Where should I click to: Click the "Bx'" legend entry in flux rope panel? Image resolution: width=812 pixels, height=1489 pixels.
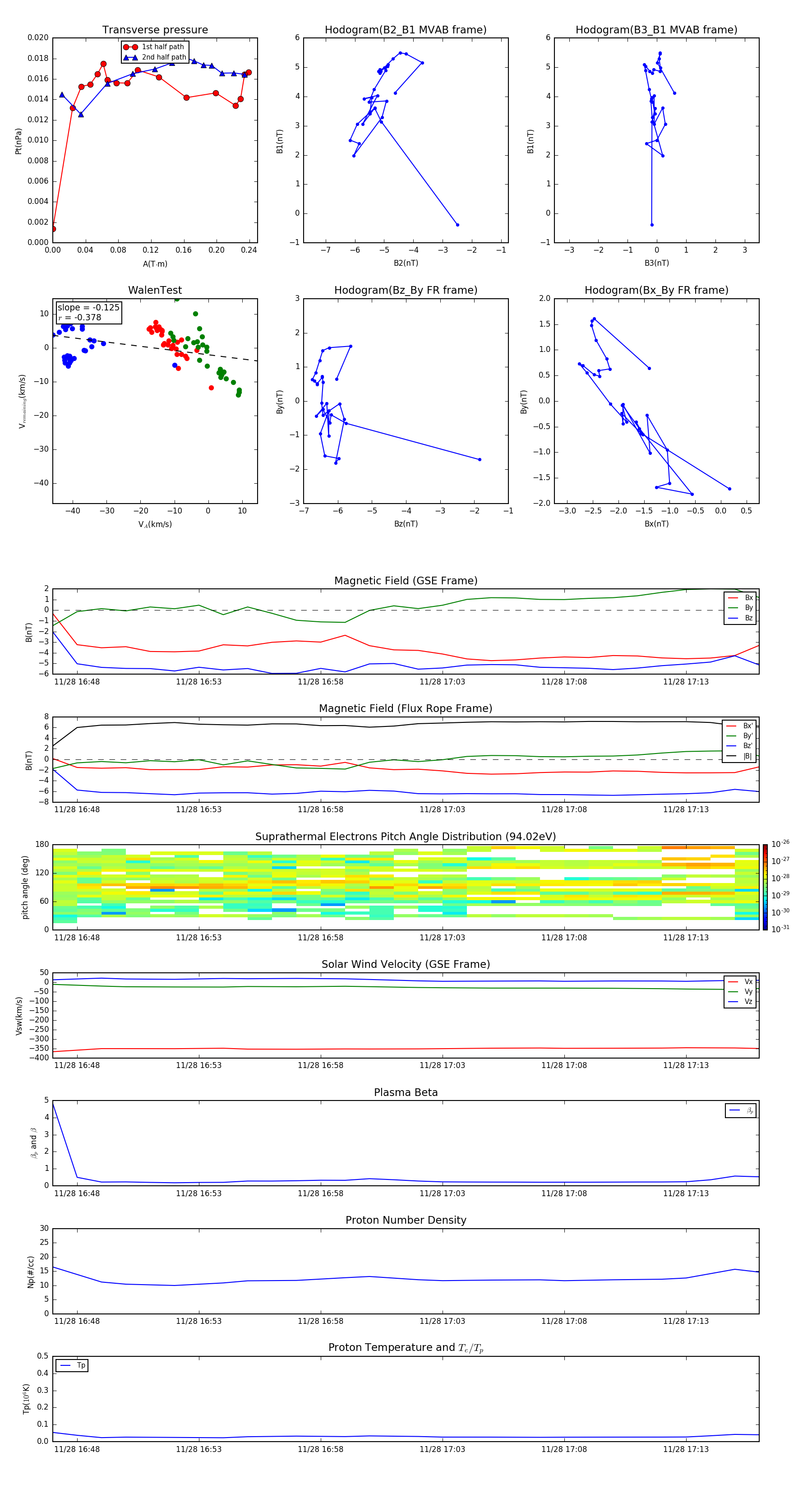(x=740, y=726)
